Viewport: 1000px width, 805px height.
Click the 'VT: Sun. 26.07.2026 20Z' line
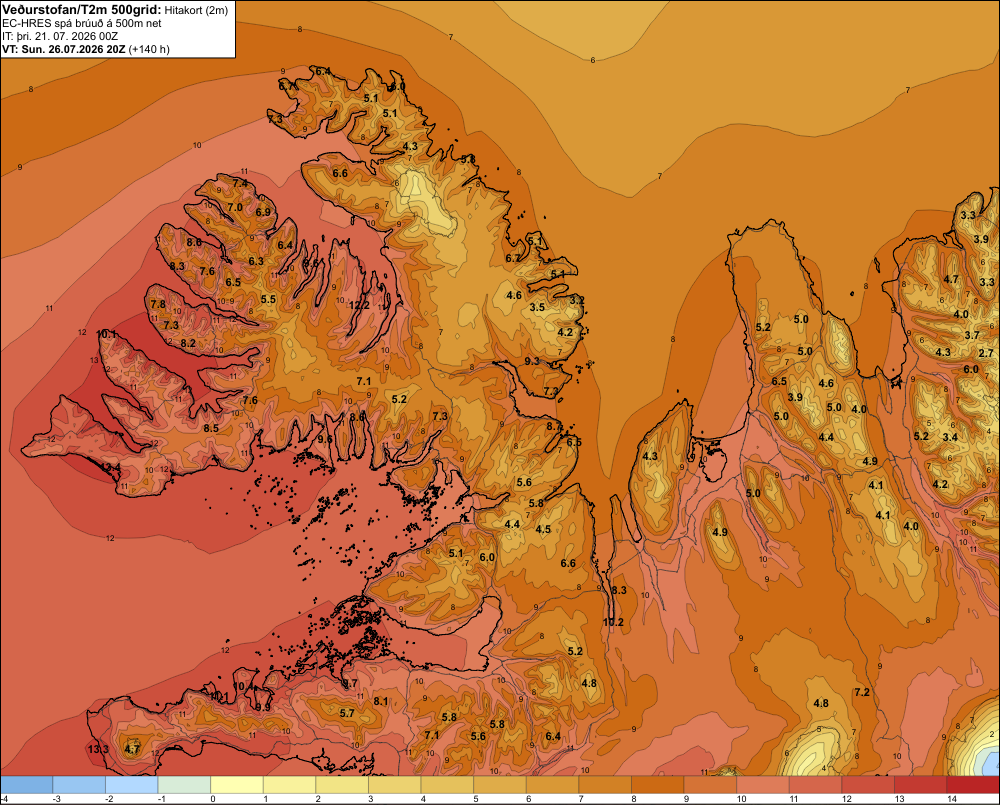click(64, 49)
